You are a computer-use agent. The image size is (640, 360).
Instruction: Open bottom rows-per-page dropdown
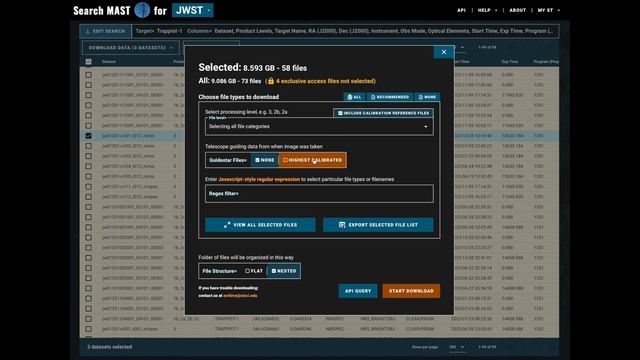[457, 347]
